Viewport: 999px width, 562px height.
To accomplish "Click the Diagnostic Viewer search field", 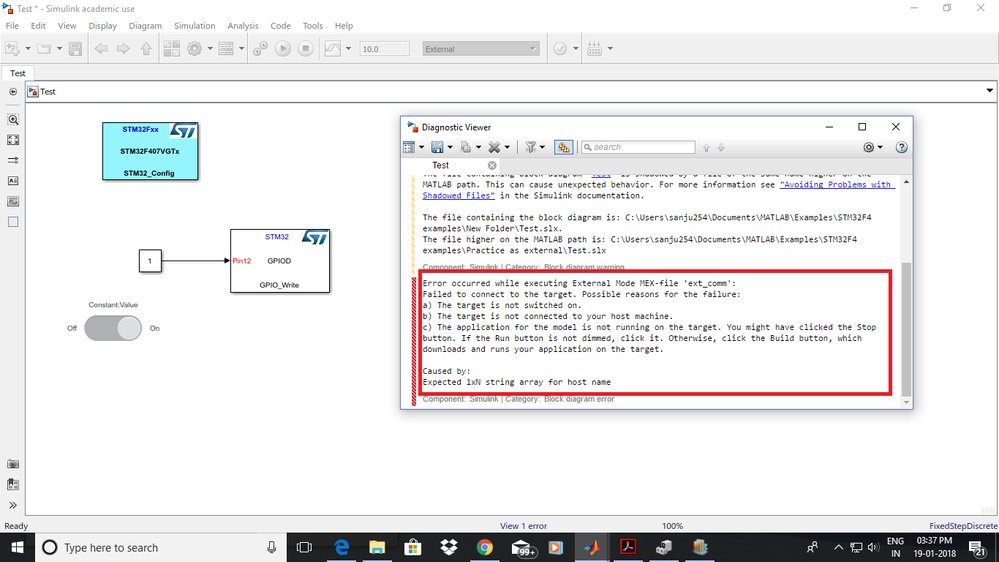I will pyautogui.click(x=638, y=147).
